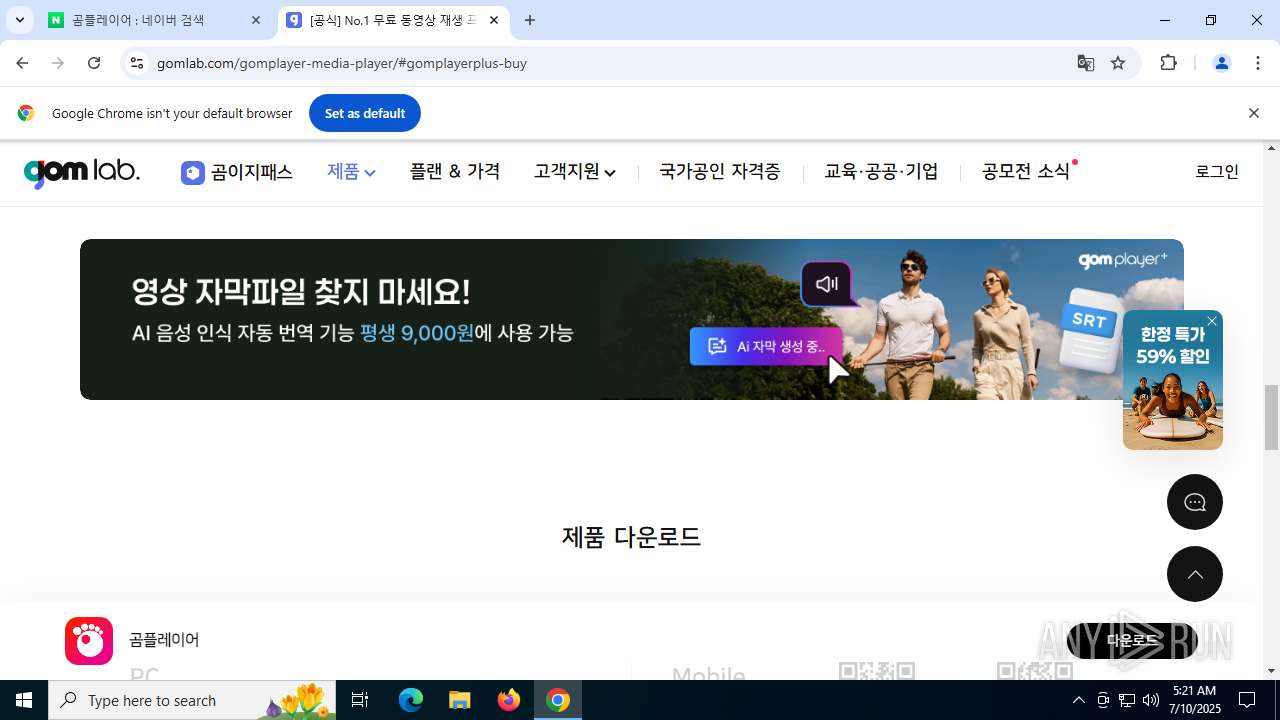Open Task View on taskbar
Screen dimensions: 1280x720
pos(360,700)
